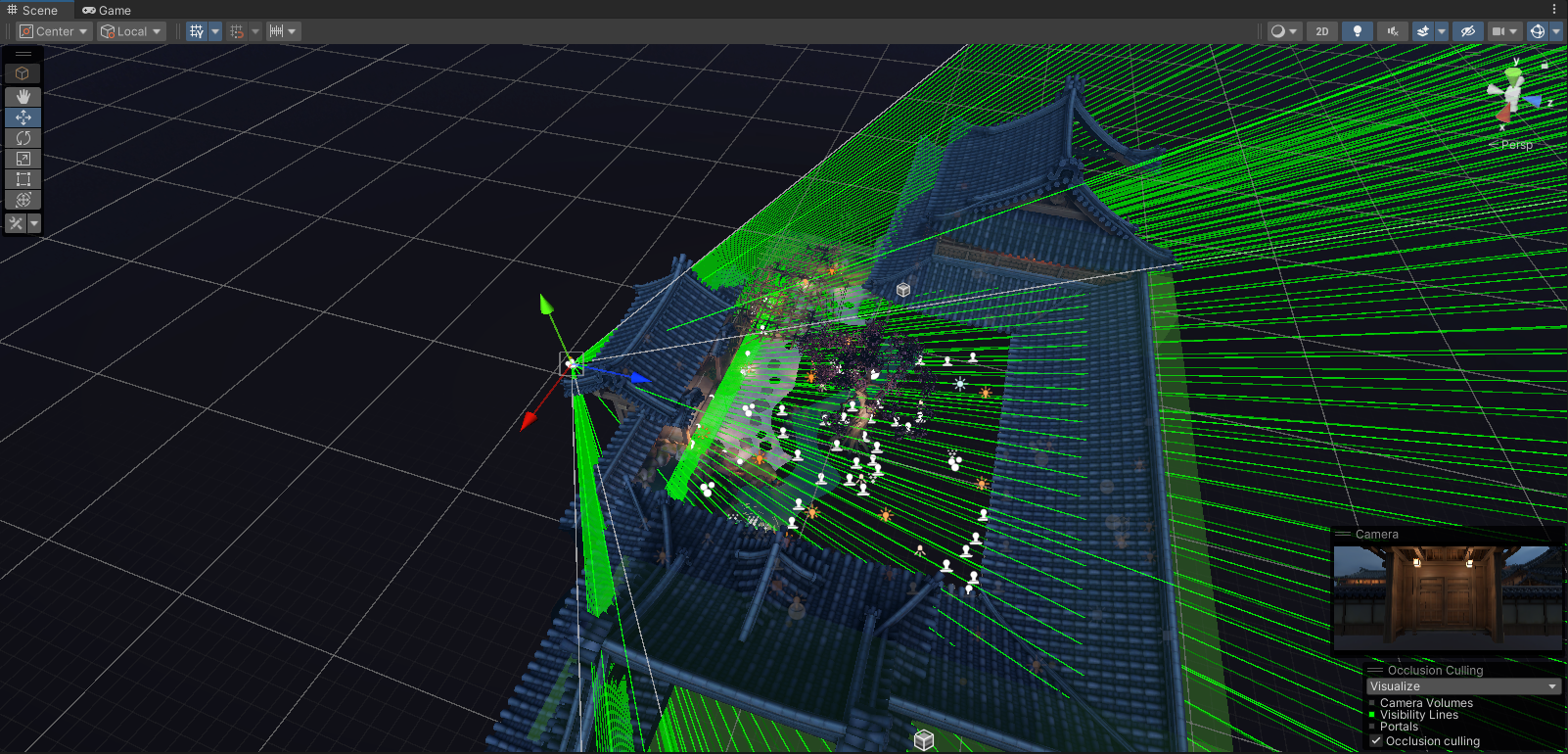Open the scene view three-dot options menu
This screenshot has height=754, width=1568.
click(1554, 9)
